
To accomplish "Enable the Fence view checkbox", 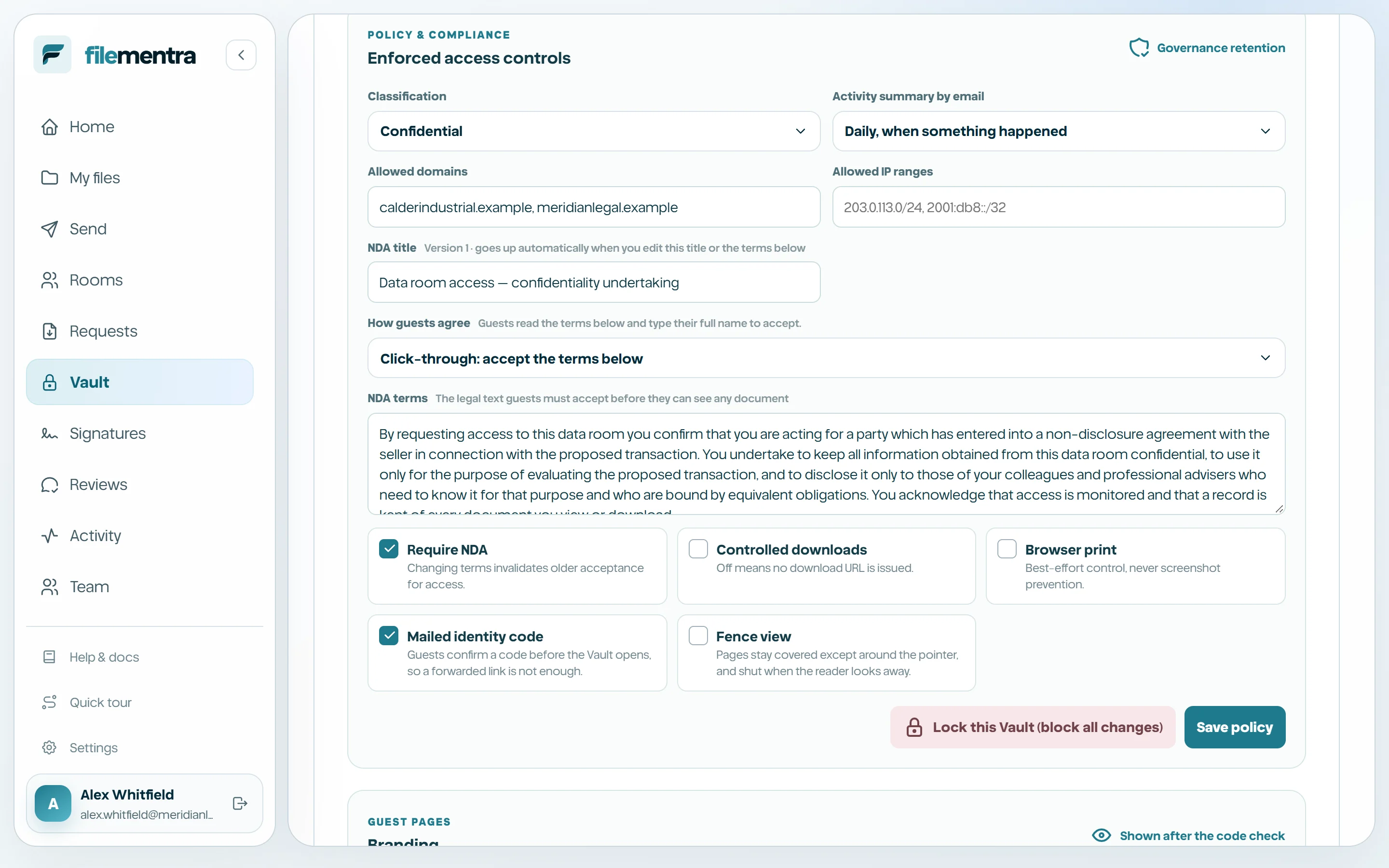I will (x=698, y=636).
